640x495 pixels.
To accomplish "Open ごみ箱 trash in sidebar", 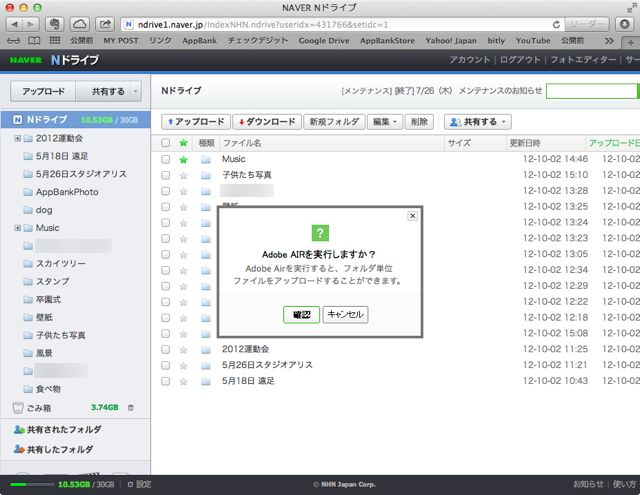I will (39, 408).
